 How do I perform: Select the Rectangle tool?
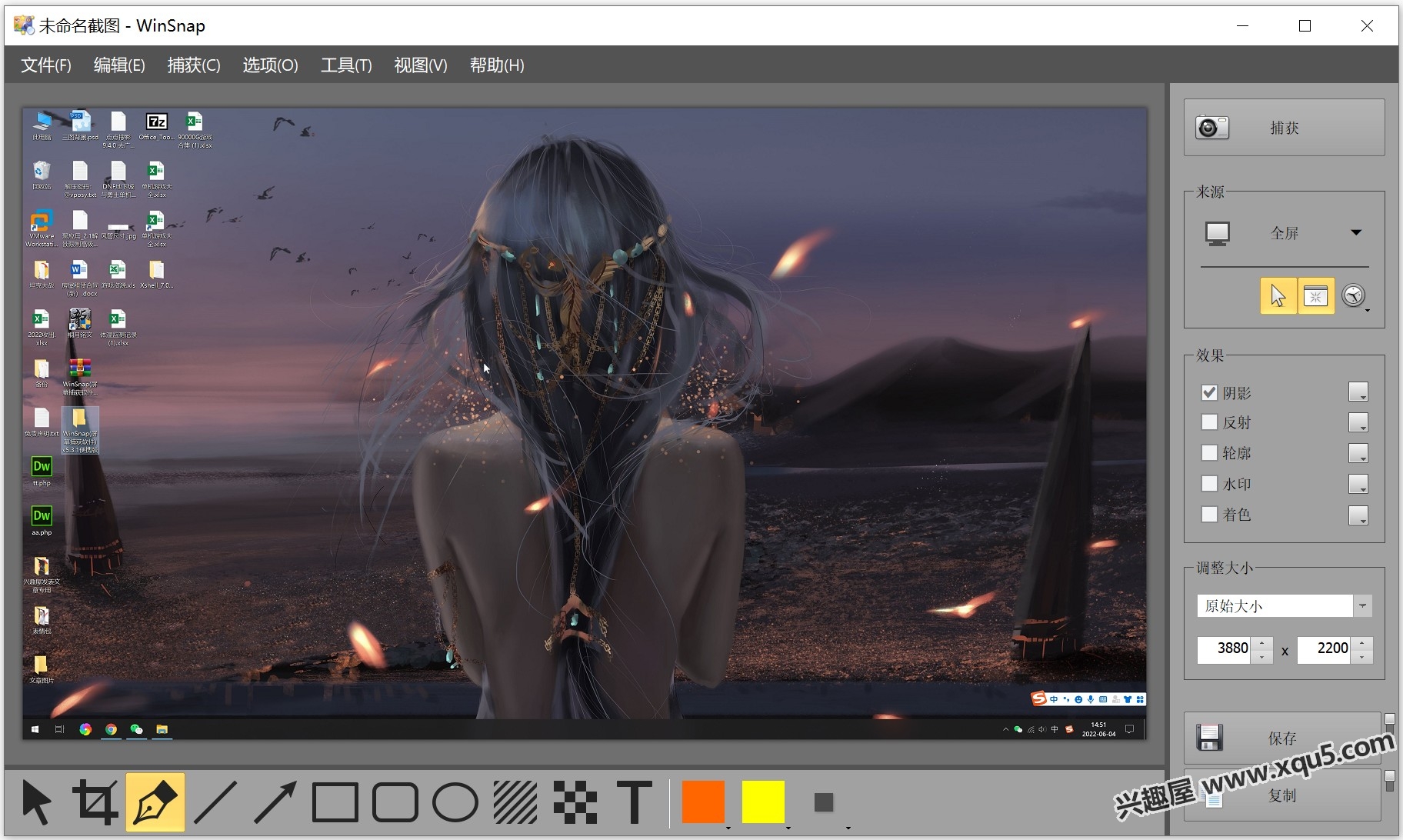335,802
